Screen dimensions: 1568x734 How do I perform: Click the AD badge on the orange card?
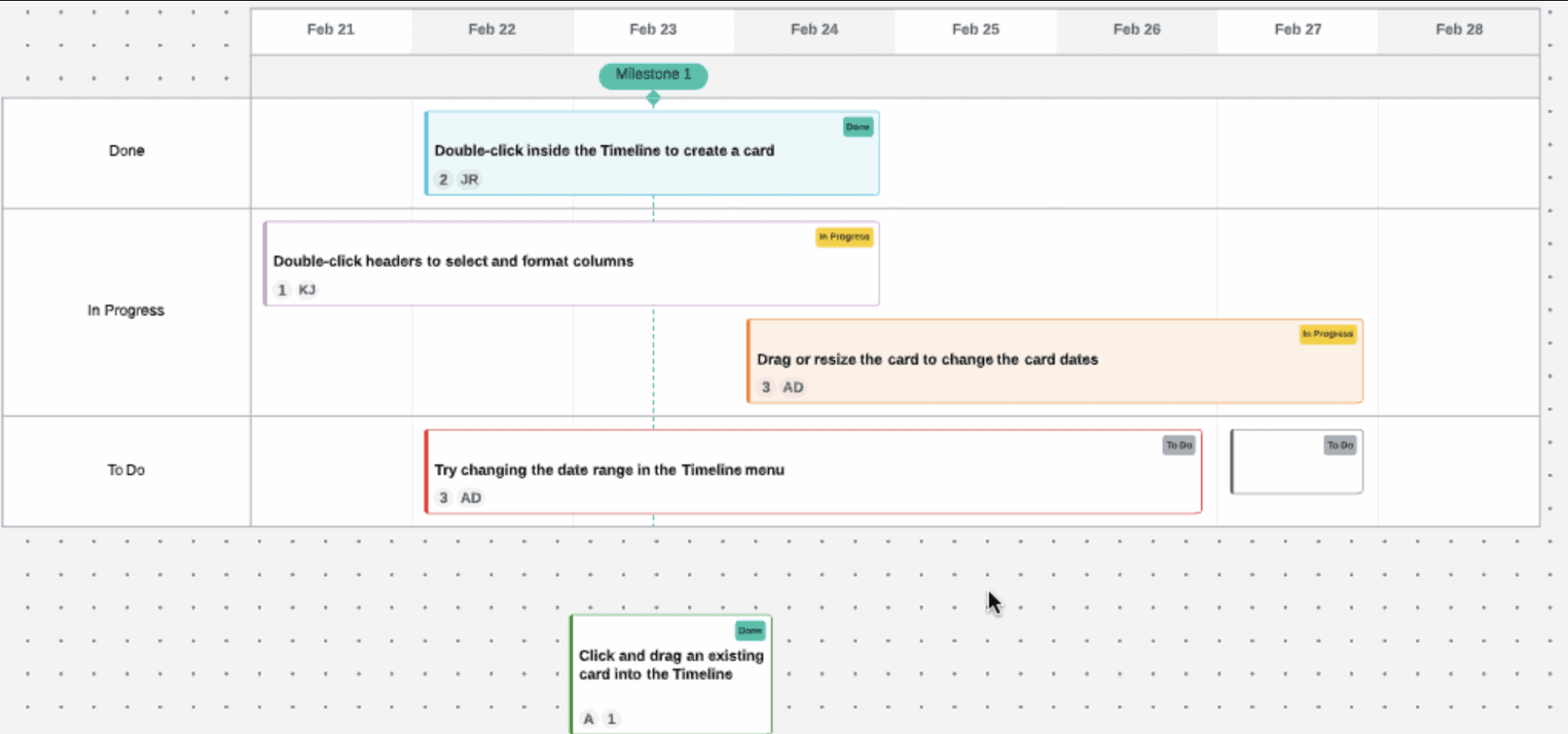point(793,387)
